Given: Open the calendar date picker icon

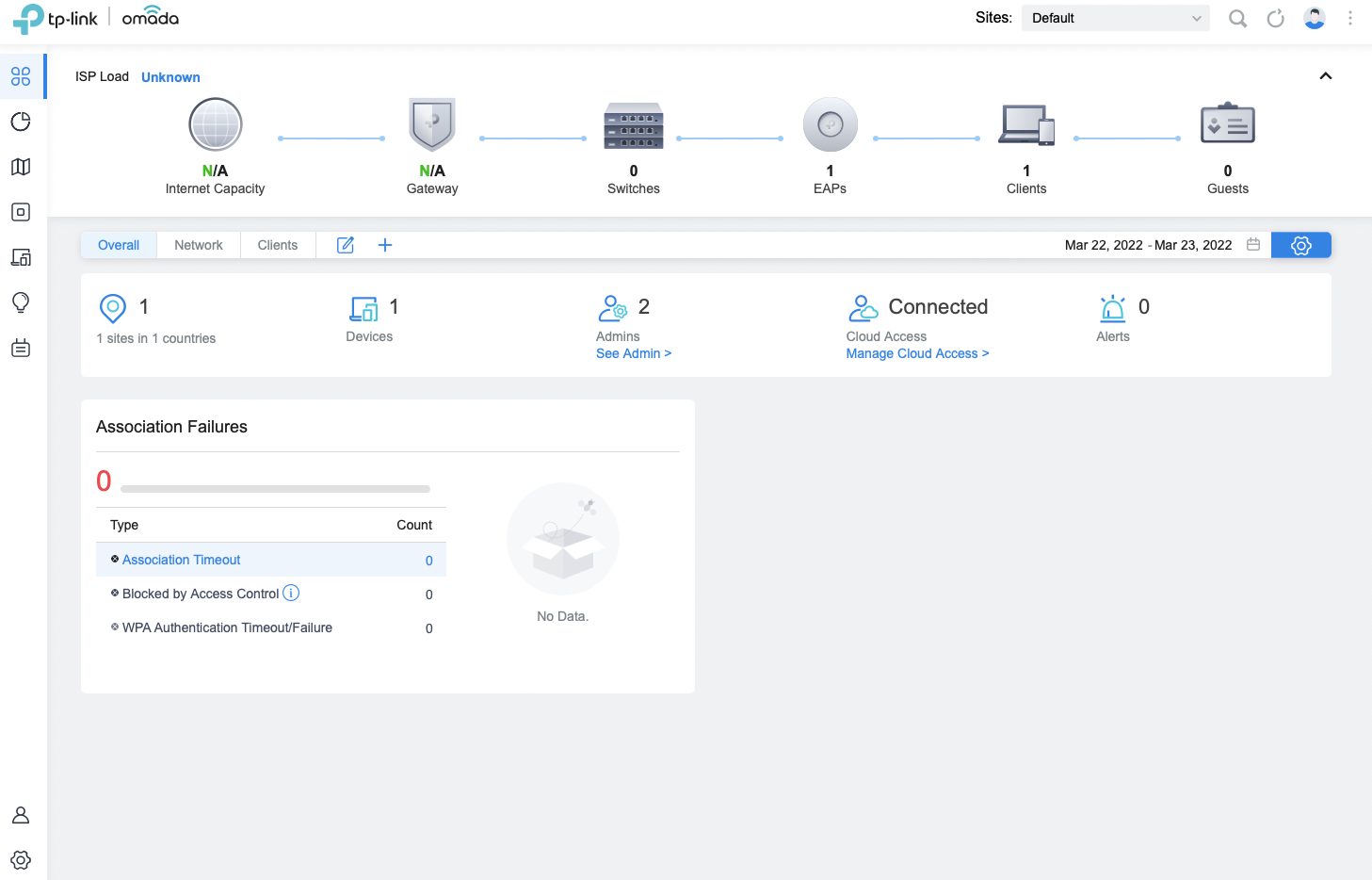Looking at the screenshot, I should 1253,245.
